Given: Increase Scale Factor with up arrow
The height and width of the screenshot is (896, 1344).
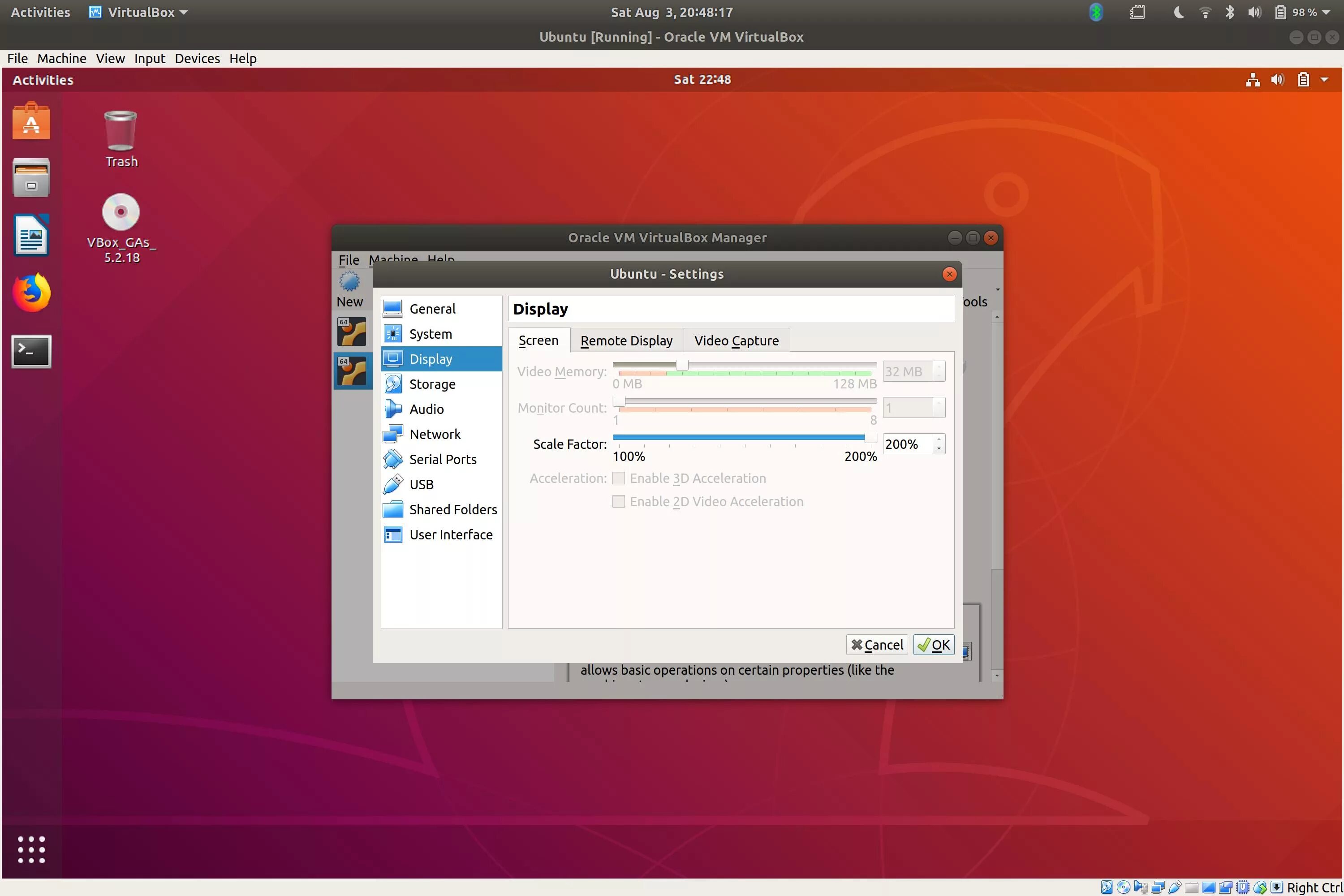Looking at the screenshot, I should coord(939,439).
